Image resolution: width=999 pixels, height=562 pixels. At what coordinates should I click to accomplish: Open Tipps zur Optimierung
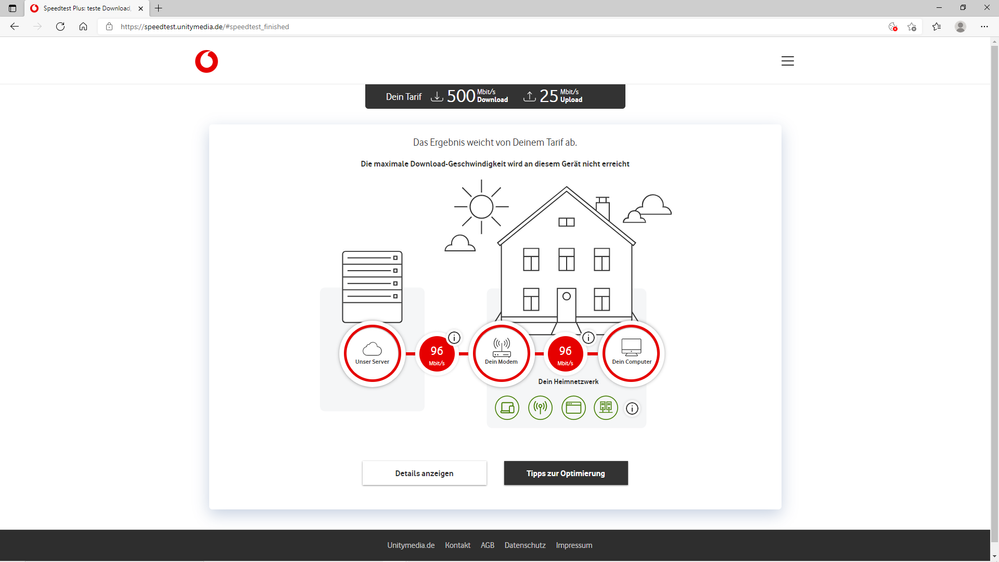(566, 473)
